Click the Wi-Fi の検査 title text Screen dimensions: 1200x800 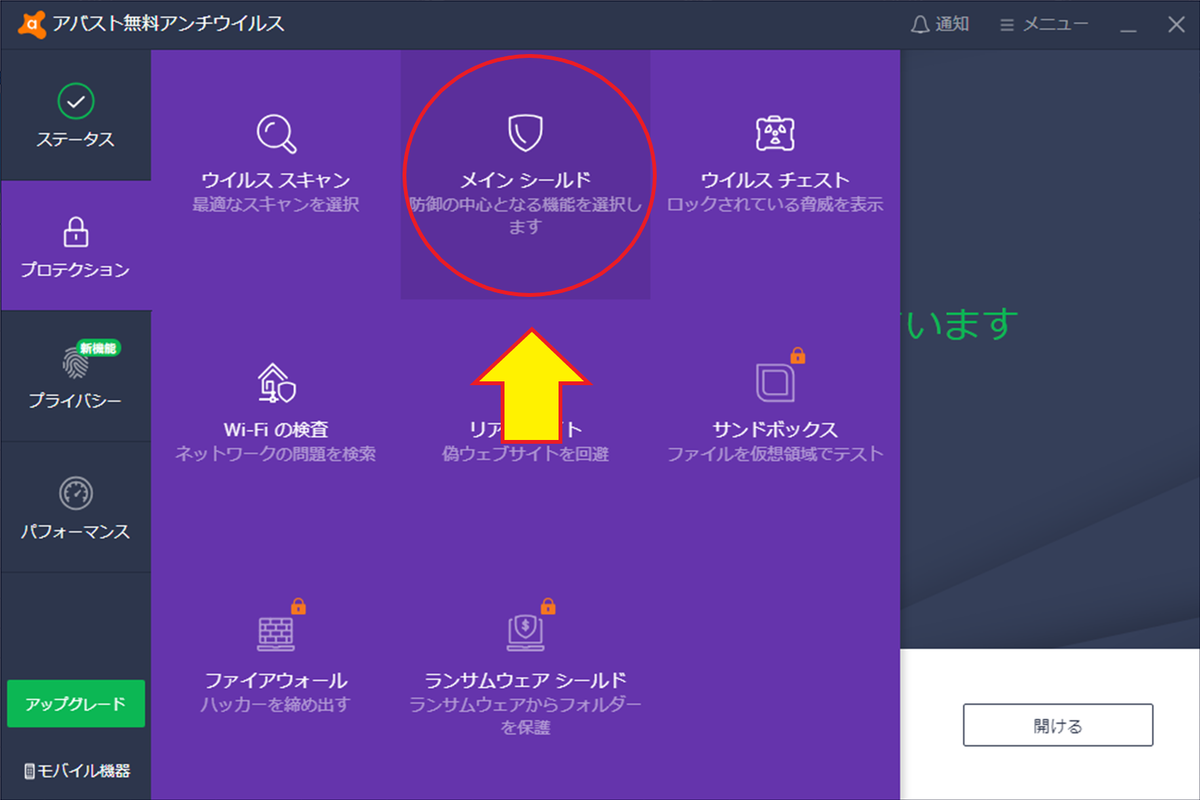click(x=276, y=430)
